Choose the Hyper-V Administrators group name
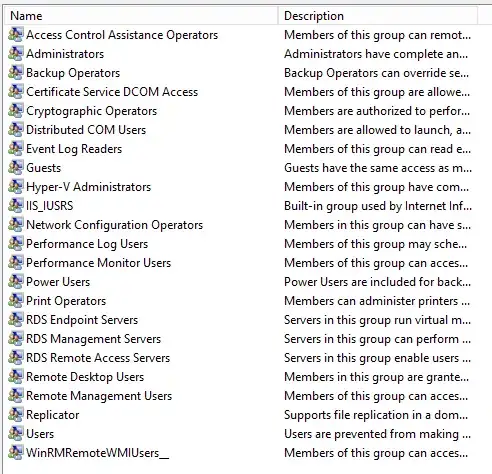Viewport: 492px width, 474px height. pyautogui.click(x=88, y=187)
